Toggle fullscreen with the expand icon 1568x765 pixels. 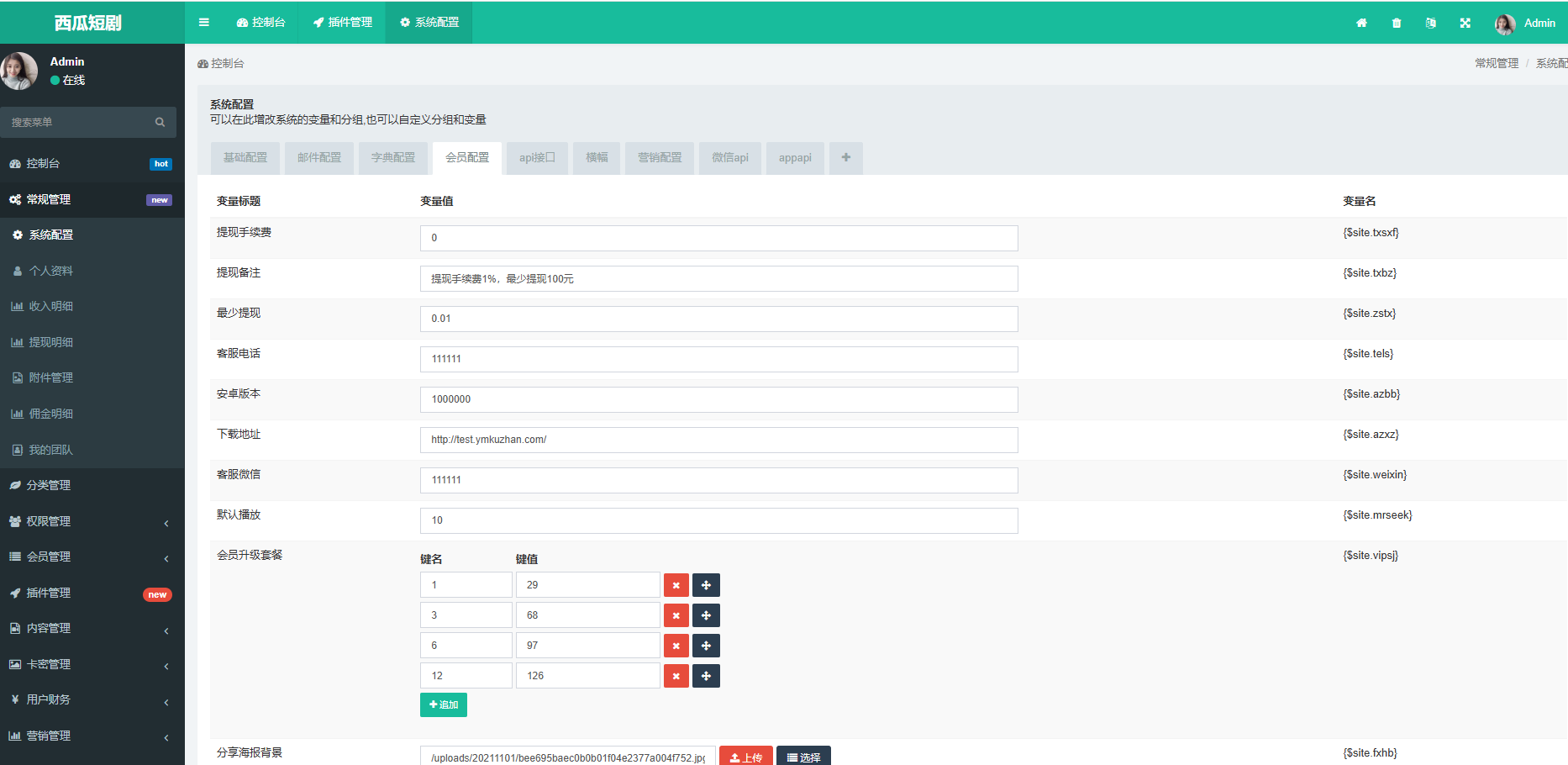(1465, 24)
